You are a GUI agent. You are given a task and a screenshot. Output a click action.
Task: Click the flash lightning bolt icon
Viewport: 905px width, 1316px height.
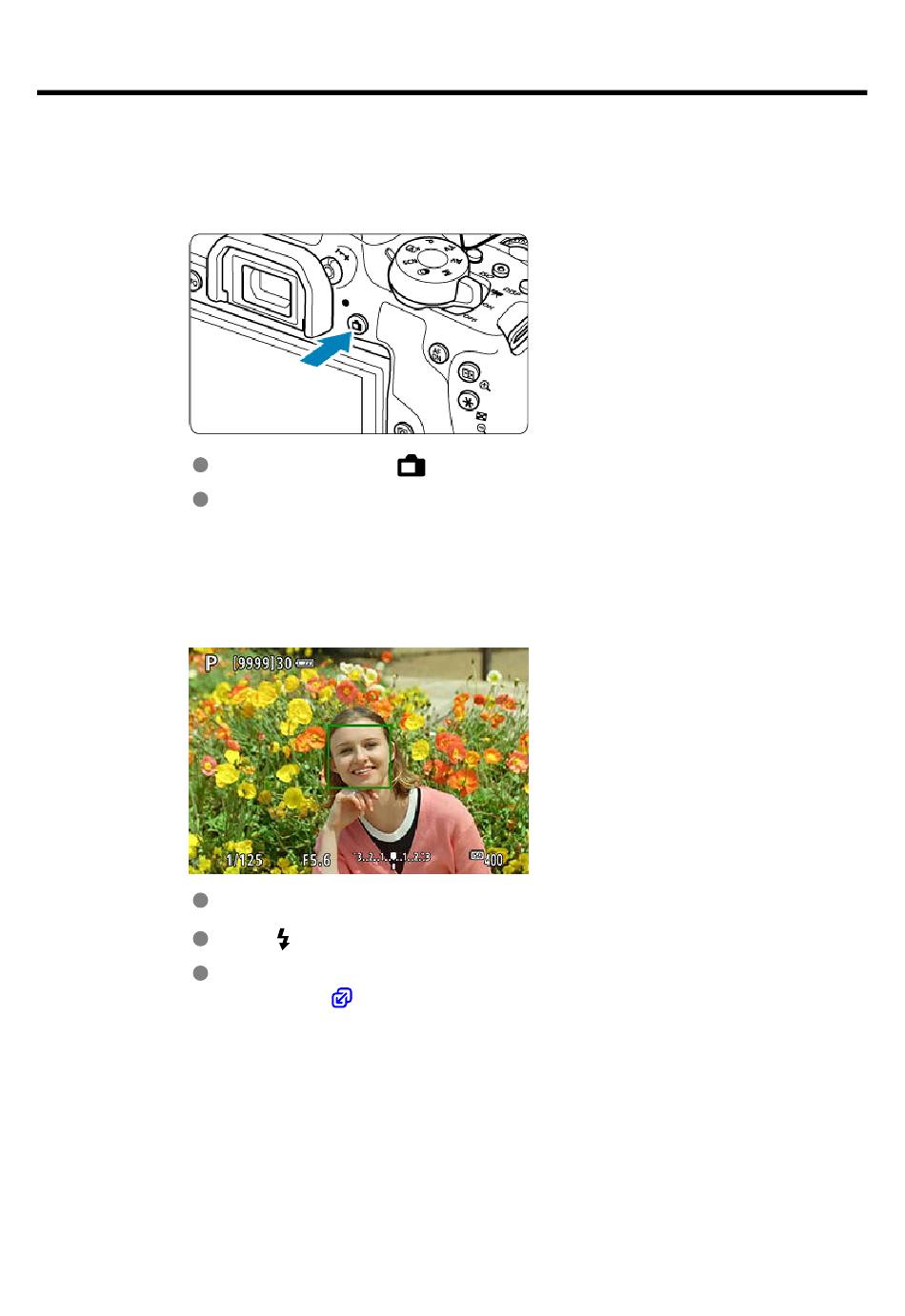[283, 939]
